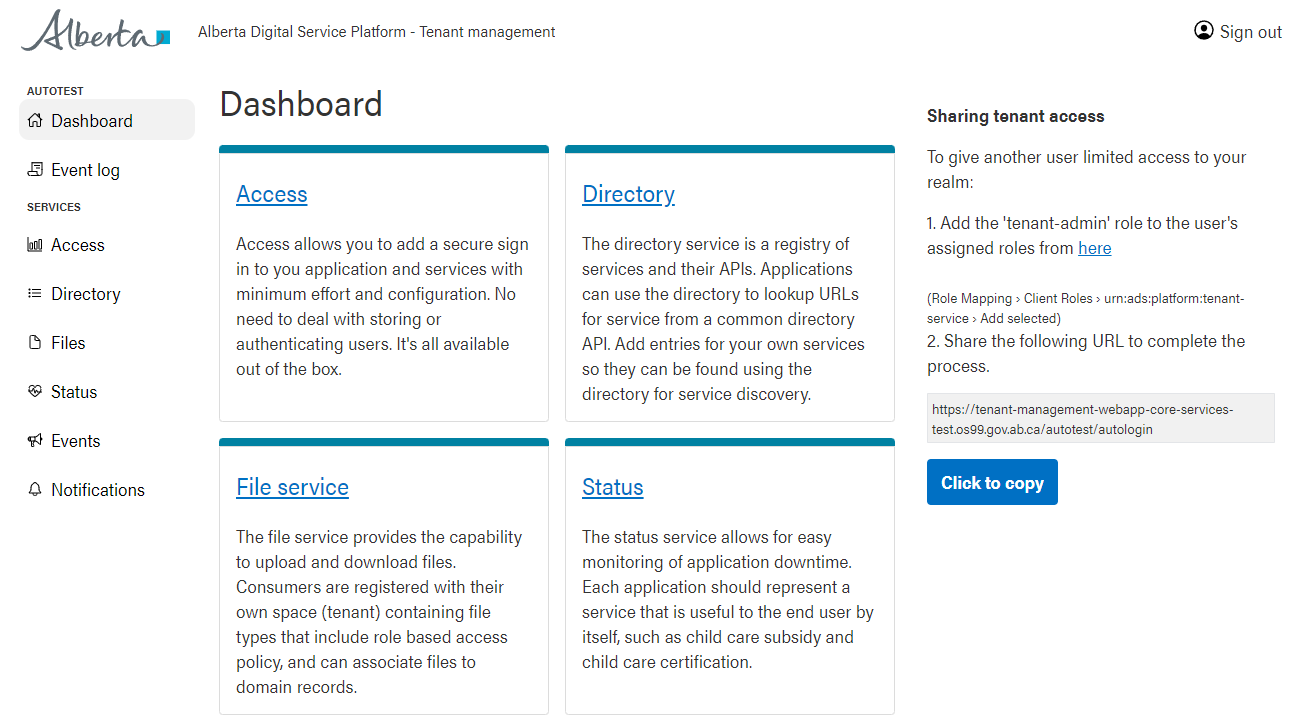This screenshot has width=1309, height=720.
Task: Open the File service link
Action: click(292, 487)
